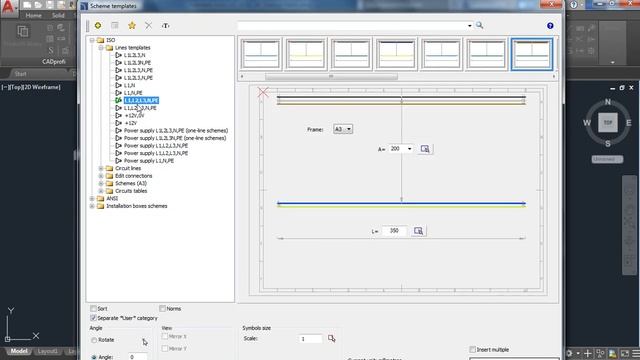Expand the Schemes (A3) folder
The width and height of the screenshot is (640, 360).
click(101, 183)
